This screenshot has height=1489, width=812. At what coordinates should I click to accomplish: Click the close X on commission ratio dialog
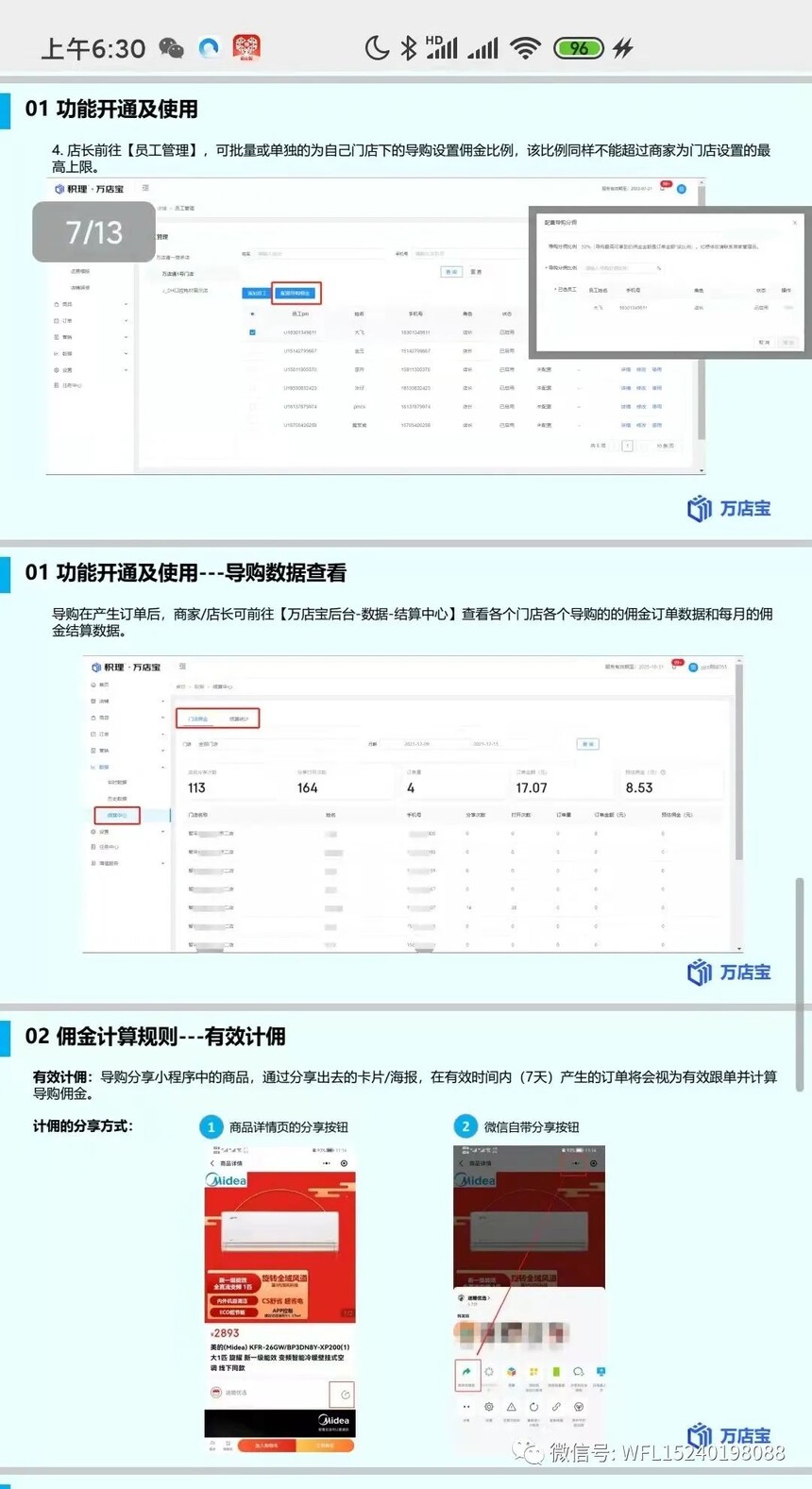click(x=794, y=223)
